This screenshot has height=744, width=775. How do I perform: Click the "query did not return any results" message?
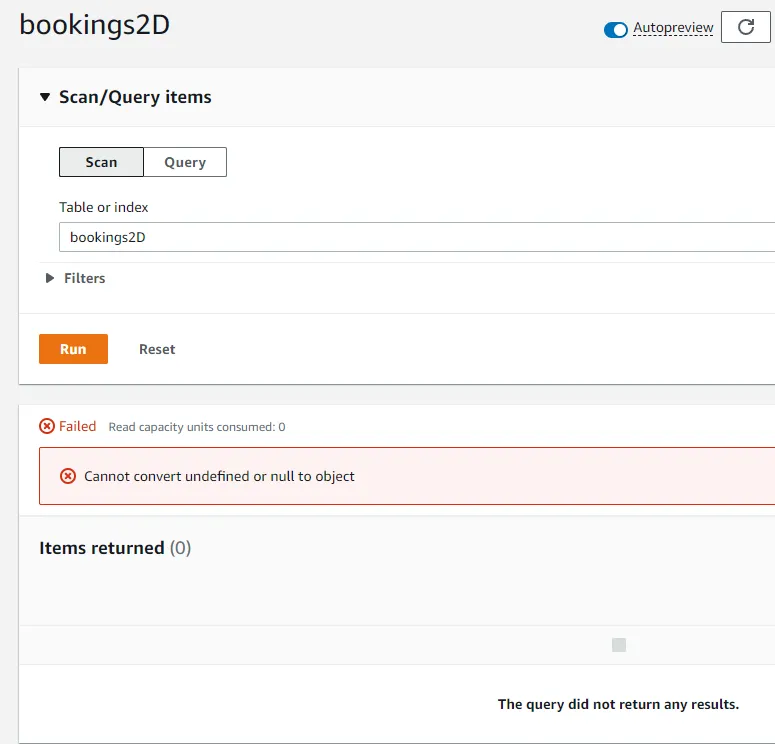[x=618, y=704]
